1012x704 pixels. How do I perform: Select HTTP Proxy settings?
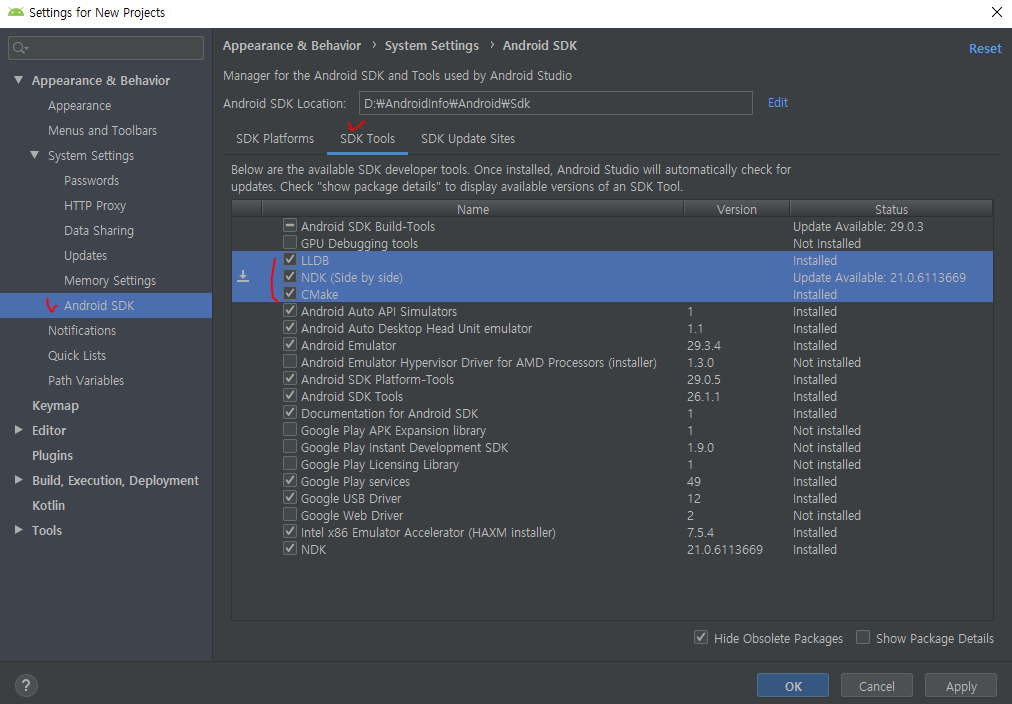[x=95, y=206]
